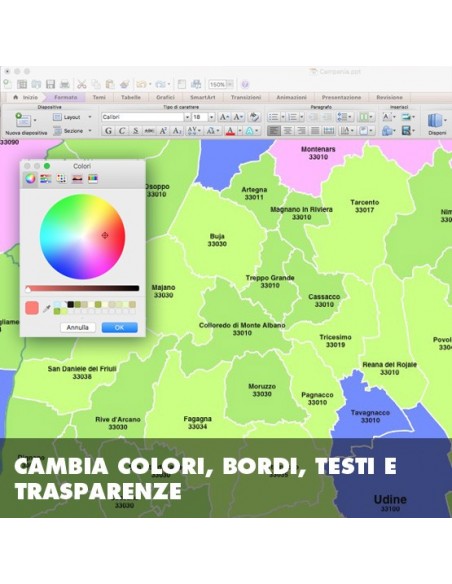This screenshot has height=584, width=452.
Task: Switch to color sliders picker mode
Action: (x=46, y=178)
